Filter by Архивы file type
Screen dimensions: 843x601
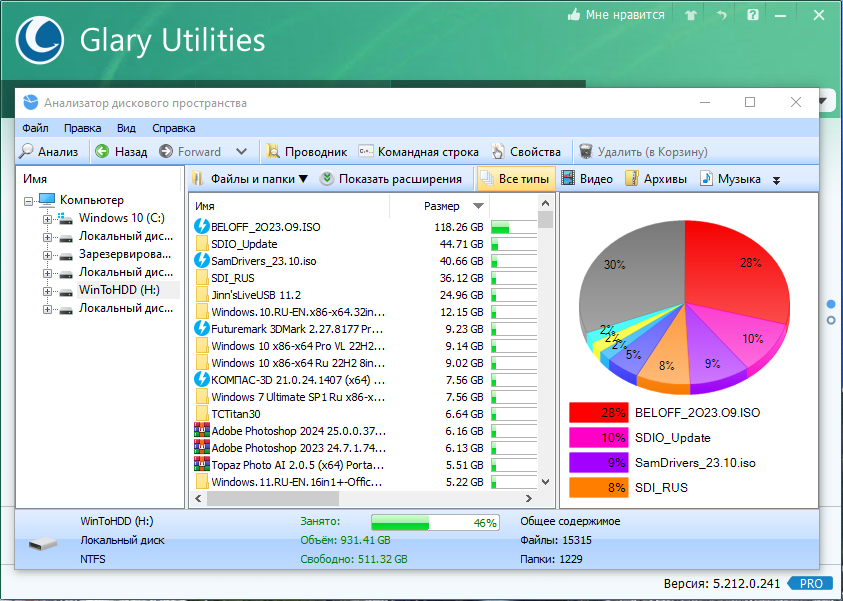pos(656,178)
